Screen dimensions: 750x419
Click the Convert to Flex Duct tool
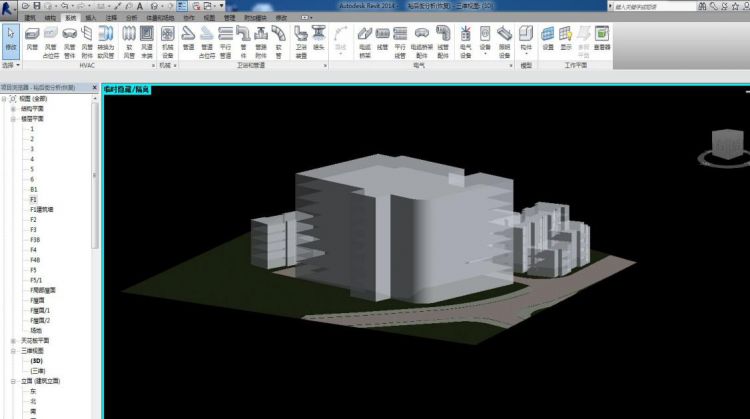click(x=106, y=42)
